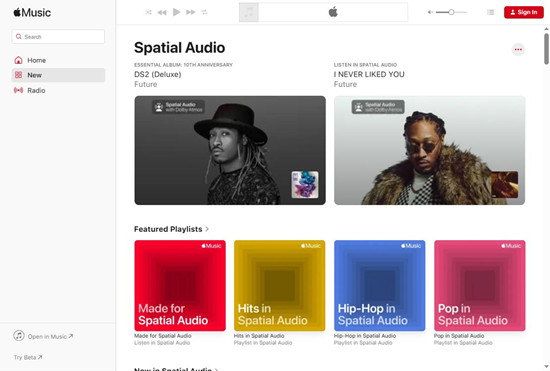Click the Apple Music logo
Viewport: 550px width, 371px height.
click(x=32, y=13)
